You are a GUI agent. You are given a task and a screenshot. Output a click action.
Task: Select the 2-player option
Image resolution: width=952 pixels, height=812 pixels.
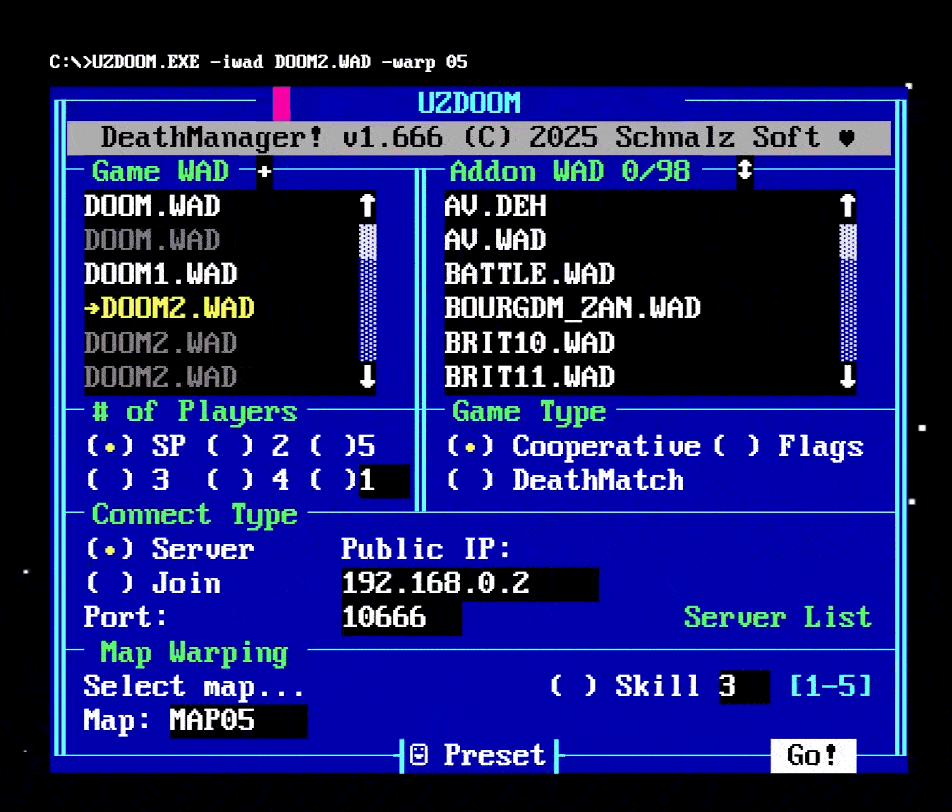pyautogui.click(x=231, y=446)
